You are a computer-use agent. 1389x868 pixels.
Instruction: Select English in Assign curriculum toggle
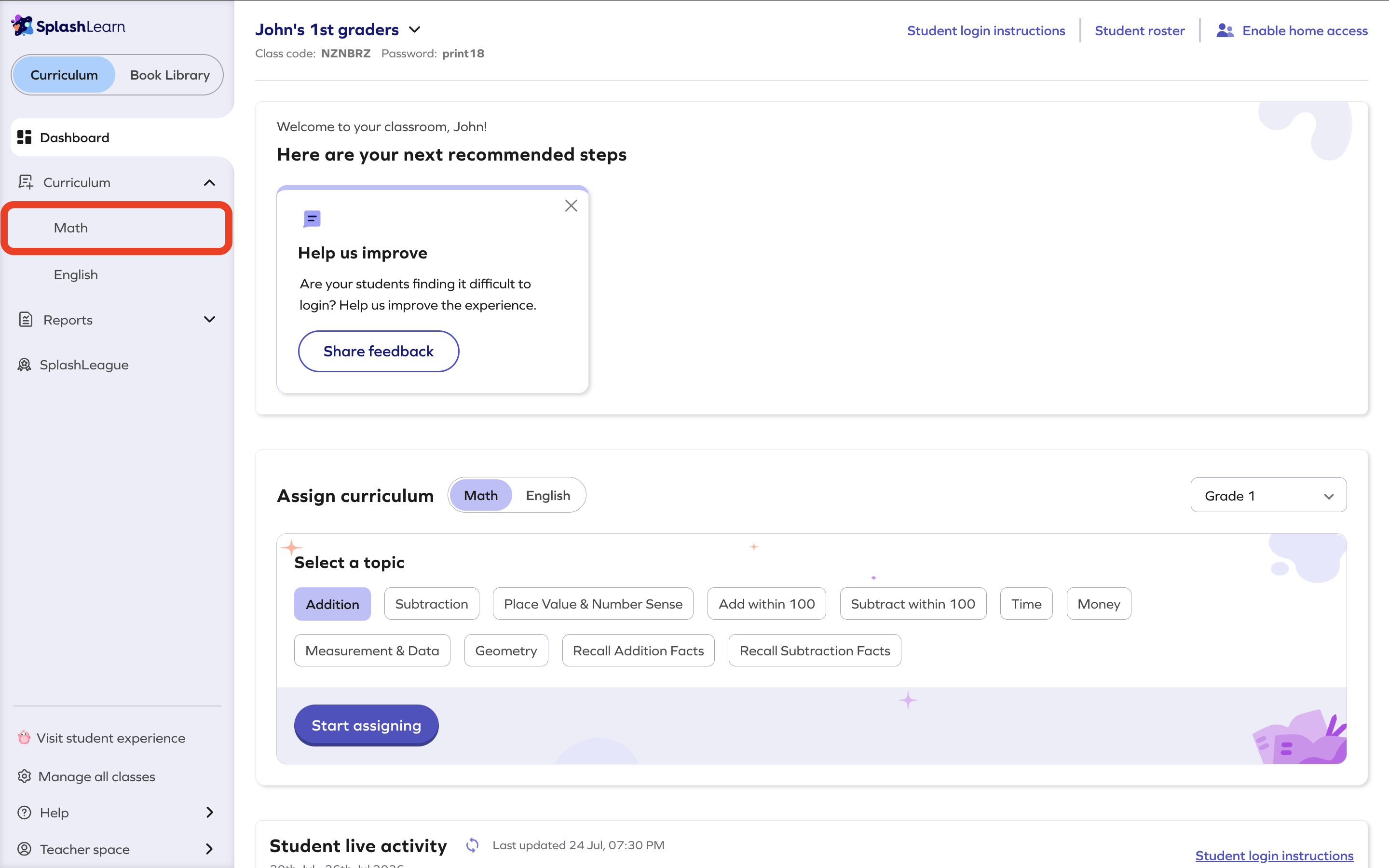pyautogui.click(x=547, y=495)
